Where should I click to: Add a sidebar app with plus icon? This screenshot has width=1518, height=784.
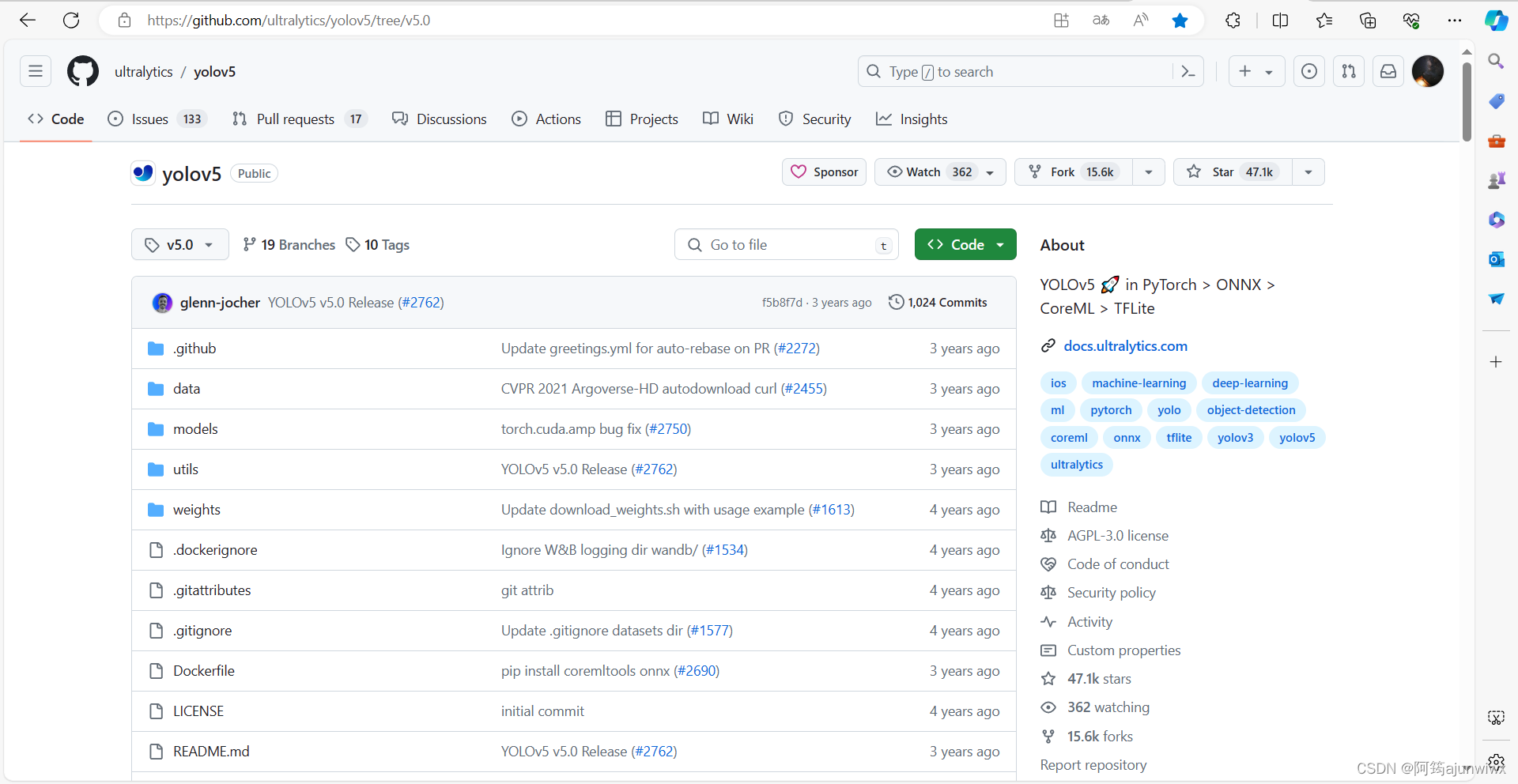point(1496,362)
